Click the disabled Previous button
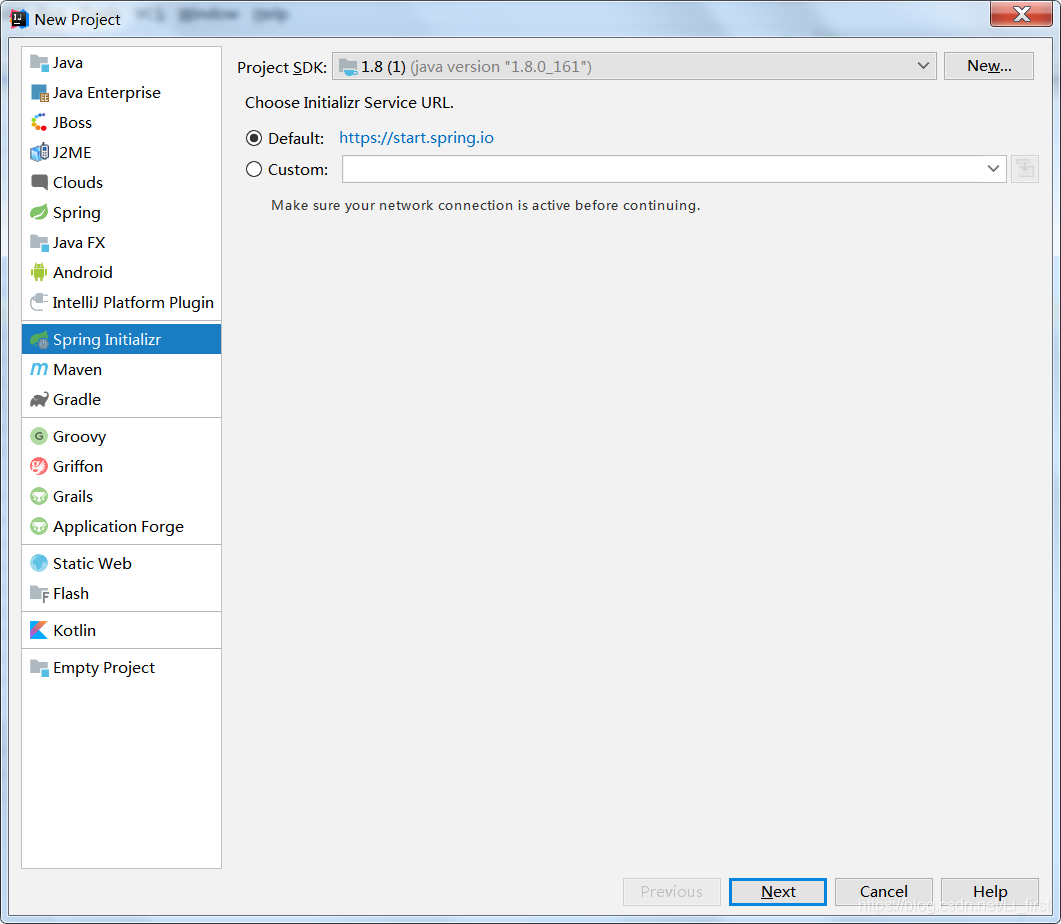The image size is (1061, 924). [671, 892]
